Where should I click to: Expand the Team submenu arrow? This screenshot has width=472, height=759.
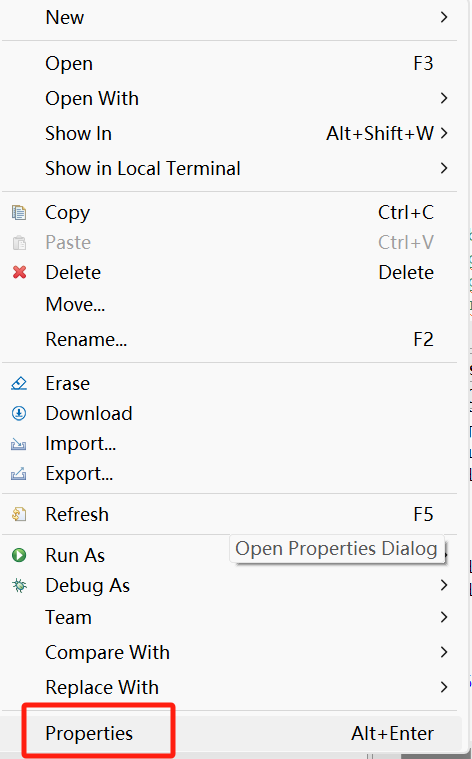[x=444, y=617]
